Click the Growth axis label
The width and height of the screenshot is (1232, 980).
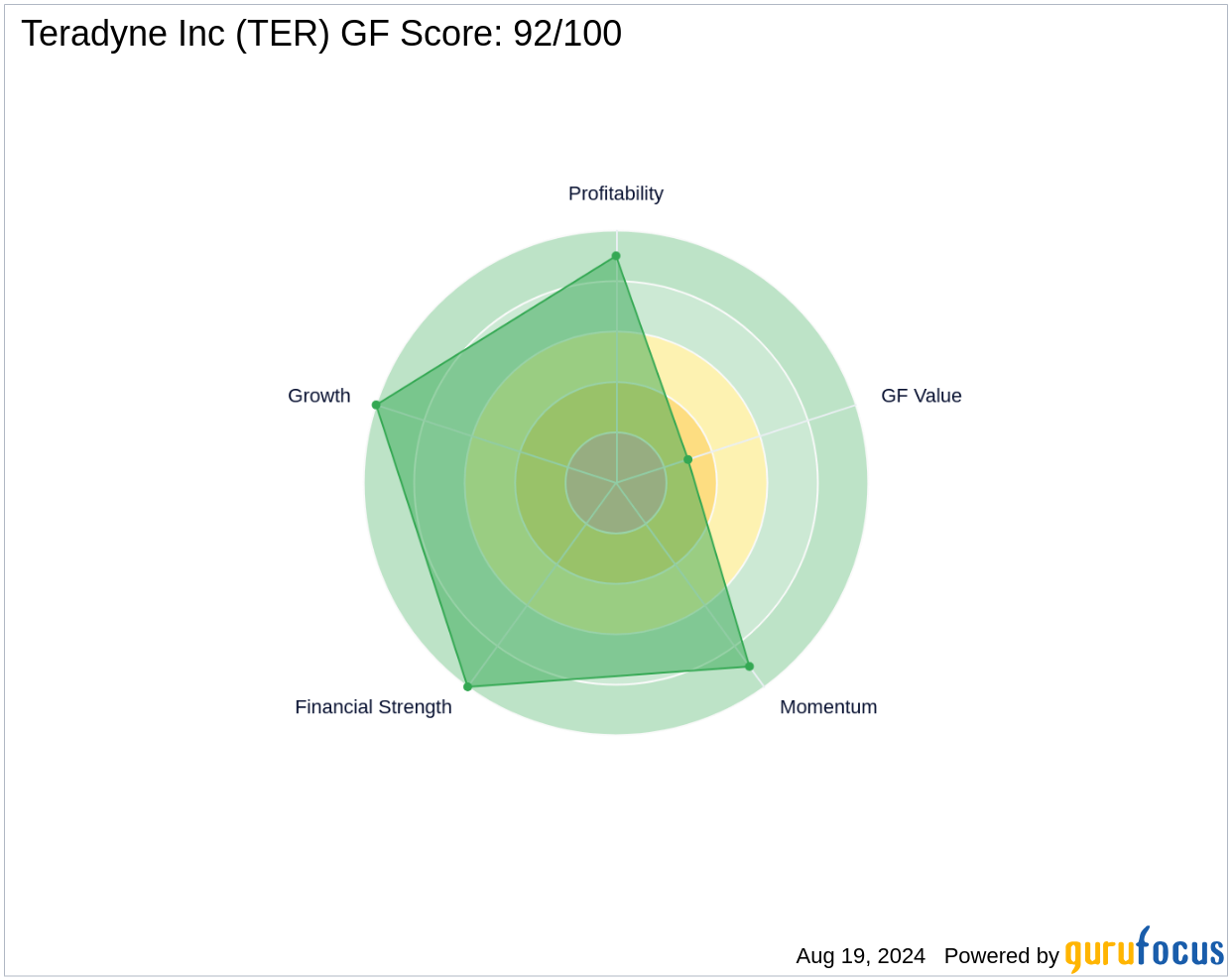[x=318, y=396]
